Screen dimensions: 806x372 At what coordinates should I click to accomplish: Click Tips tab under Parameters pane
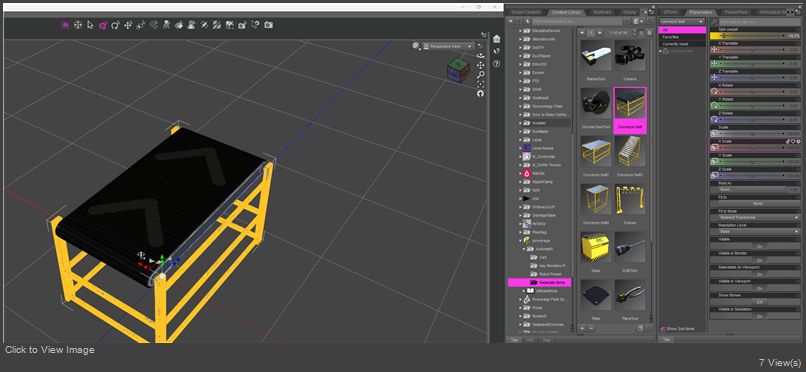(666, 340)
